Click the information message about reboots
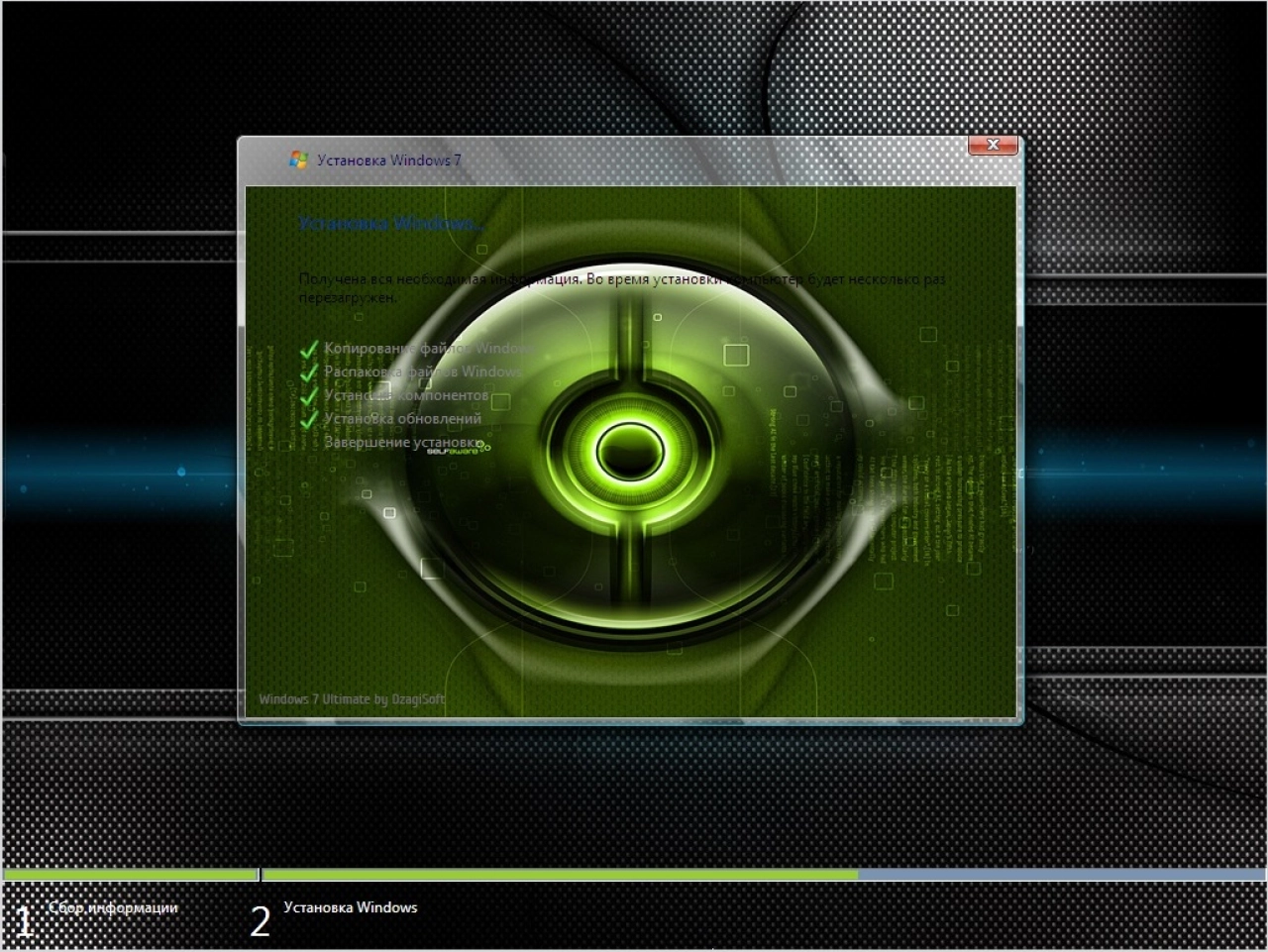Image resolution: width=1268 pixels, height=952 pixels. 622,288
